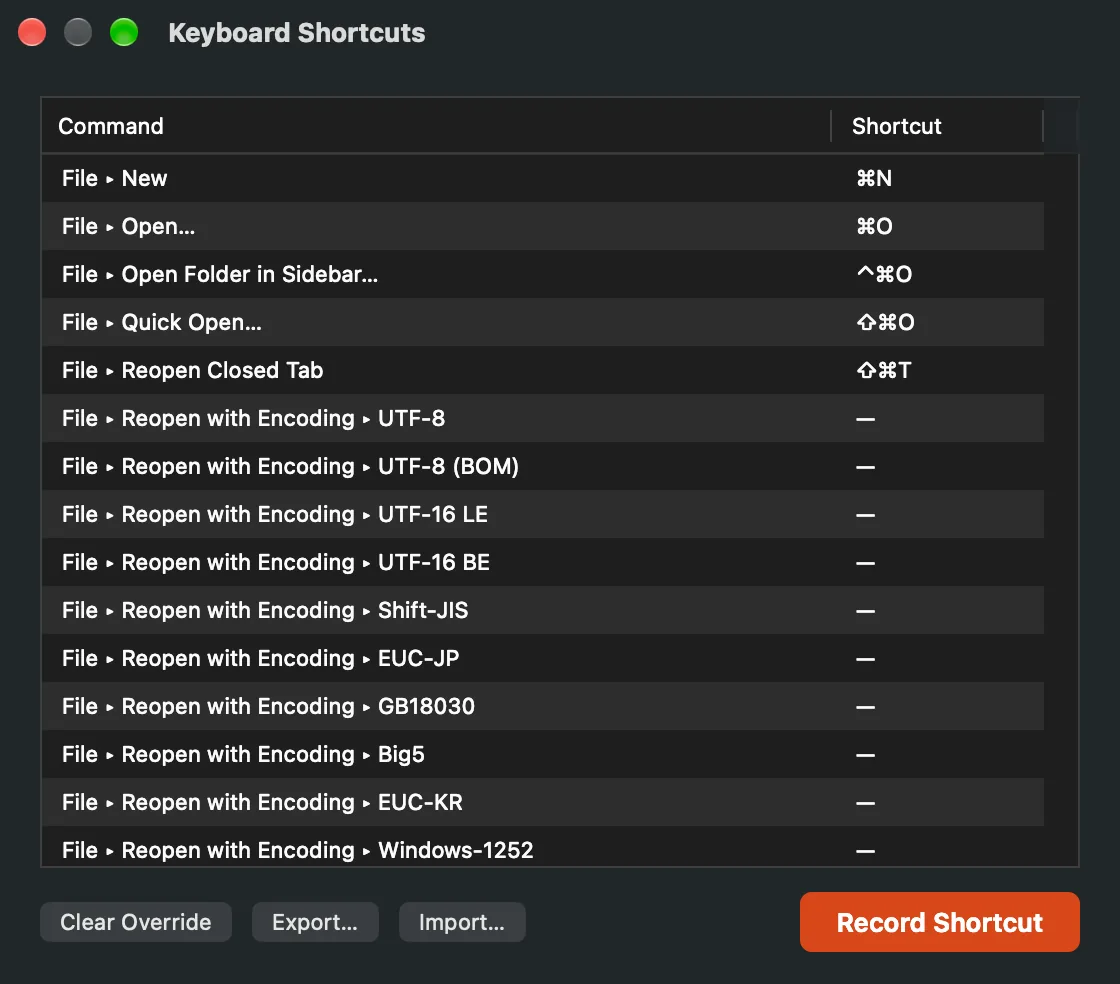
Task: Open the Export… dialog
Action: click(315, 922)
